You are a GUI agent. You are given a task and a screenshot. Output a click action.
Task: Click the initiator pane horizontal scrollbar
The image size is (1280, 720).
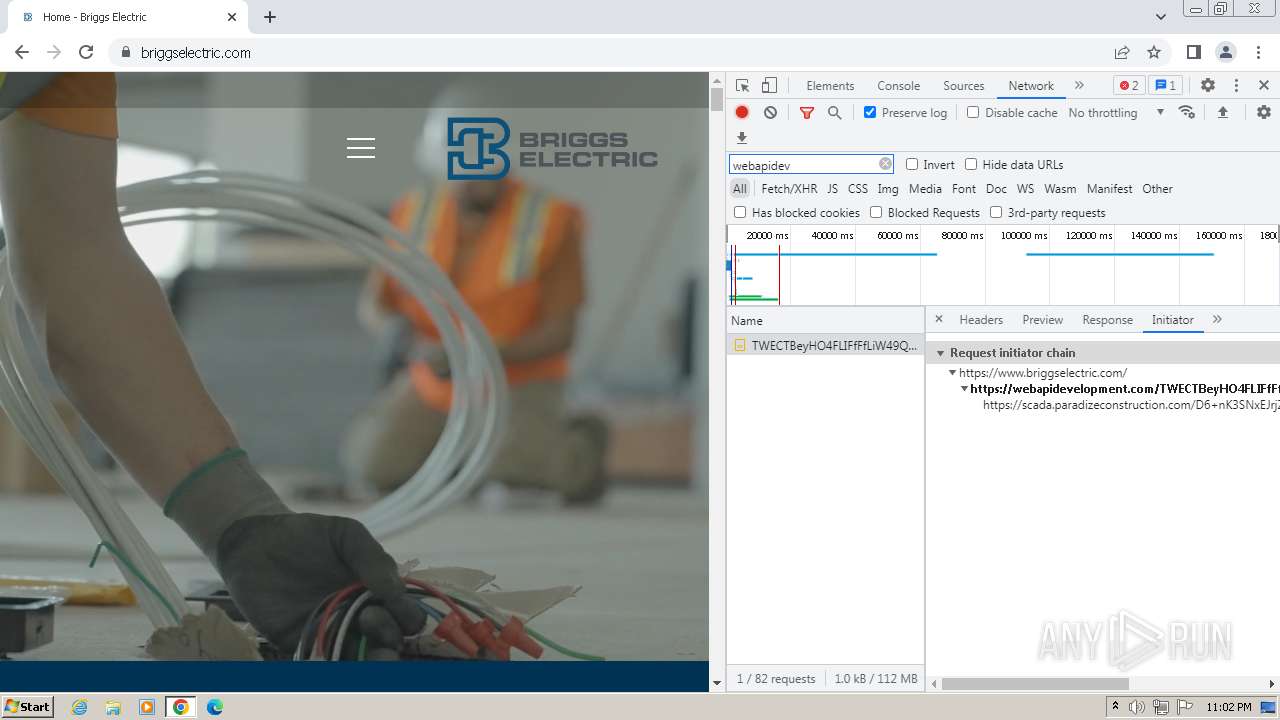pyautogui.click(x=1035, y=684)
